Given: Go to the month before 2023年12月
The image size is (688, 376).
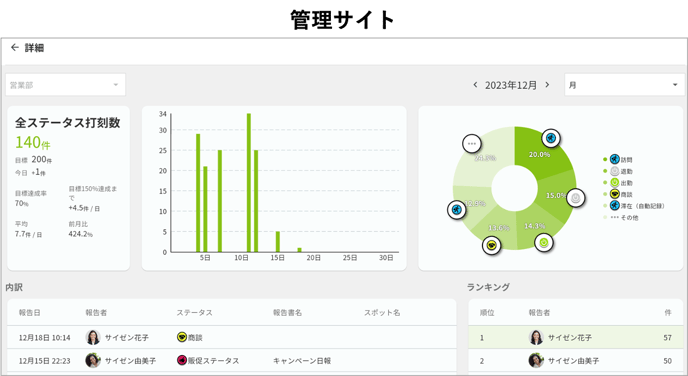Looking at the screenshot, I should pos(475,85).
